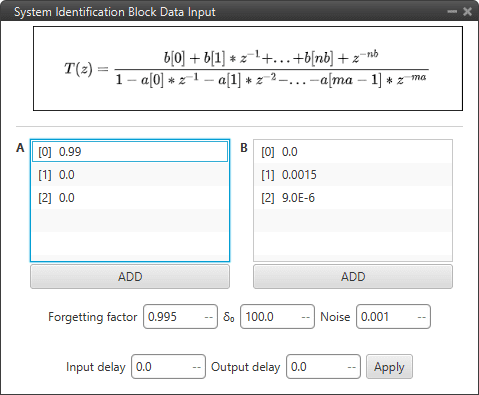Select A coefficient row [2] 0.0
The height and width of the screenshot is (395, 479).
click(130, 198)
